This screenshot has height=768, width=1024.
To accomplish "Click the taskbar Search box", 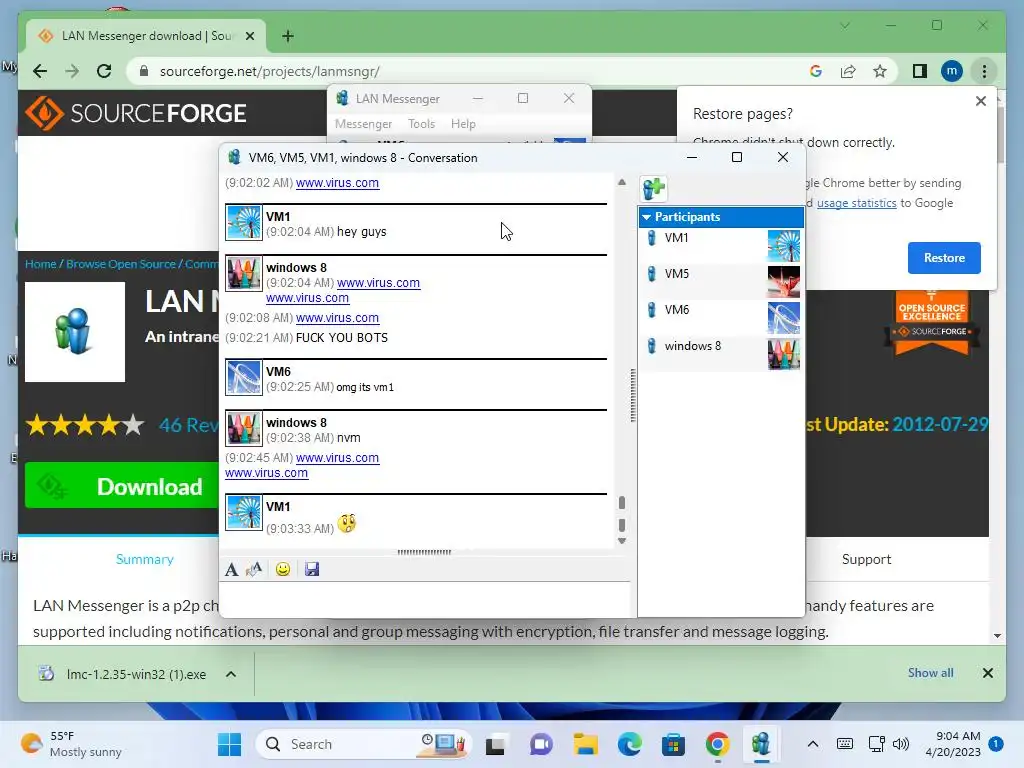I will pyautogui.click(x=363, y=744).
